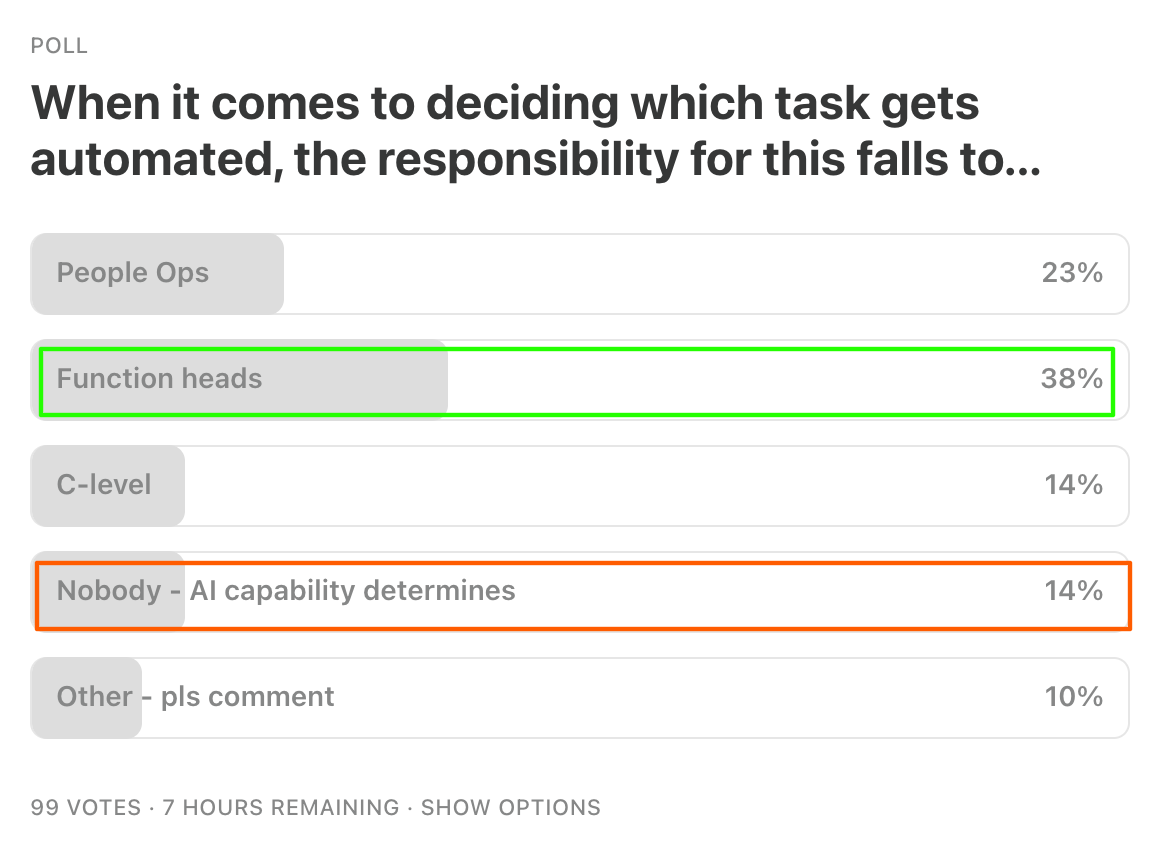Click the POLL label above the question

tap(59, 46)
